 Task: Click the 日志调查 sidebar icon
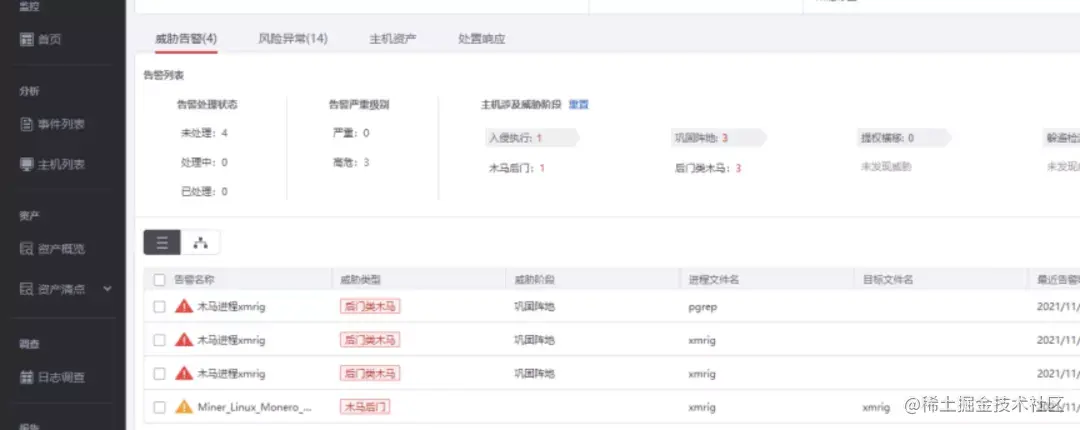(x=27, y=377)
